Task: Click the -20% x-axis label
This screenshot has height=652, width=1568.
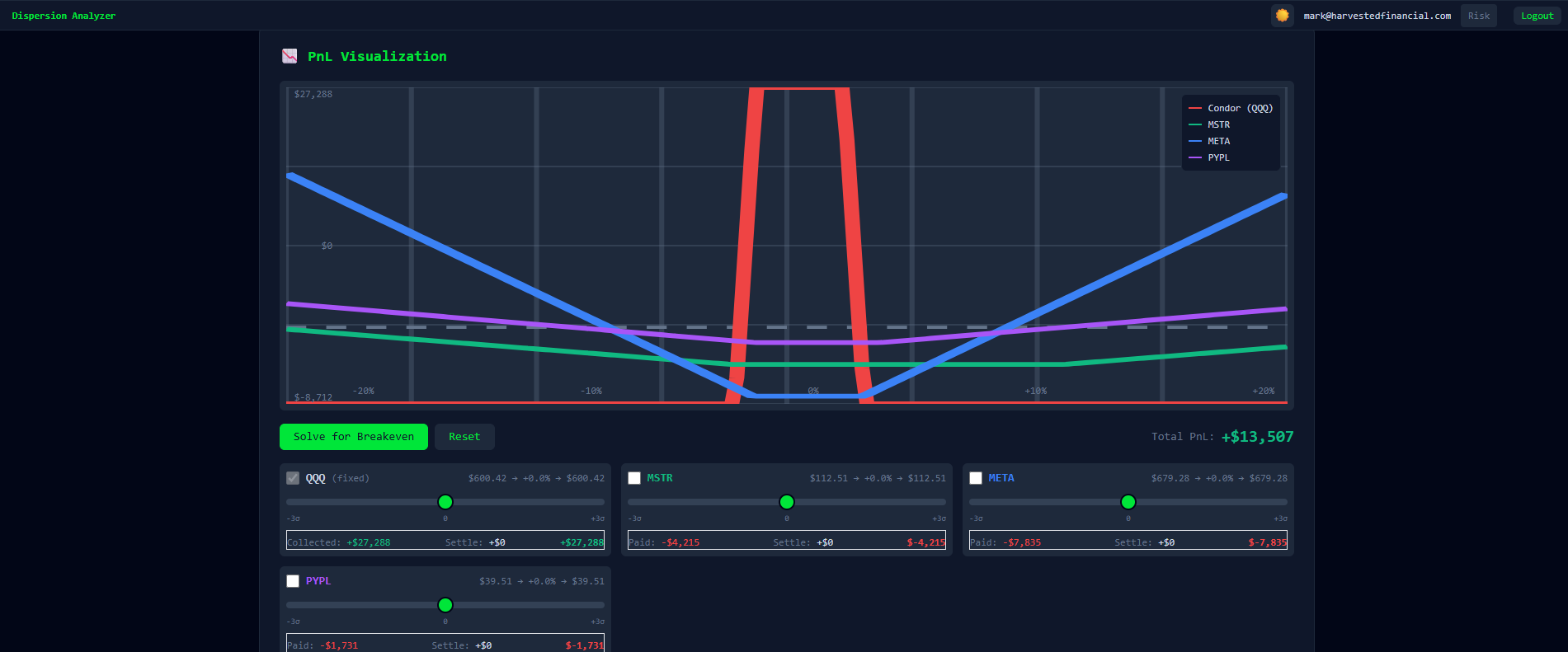Action: point(364,391)
